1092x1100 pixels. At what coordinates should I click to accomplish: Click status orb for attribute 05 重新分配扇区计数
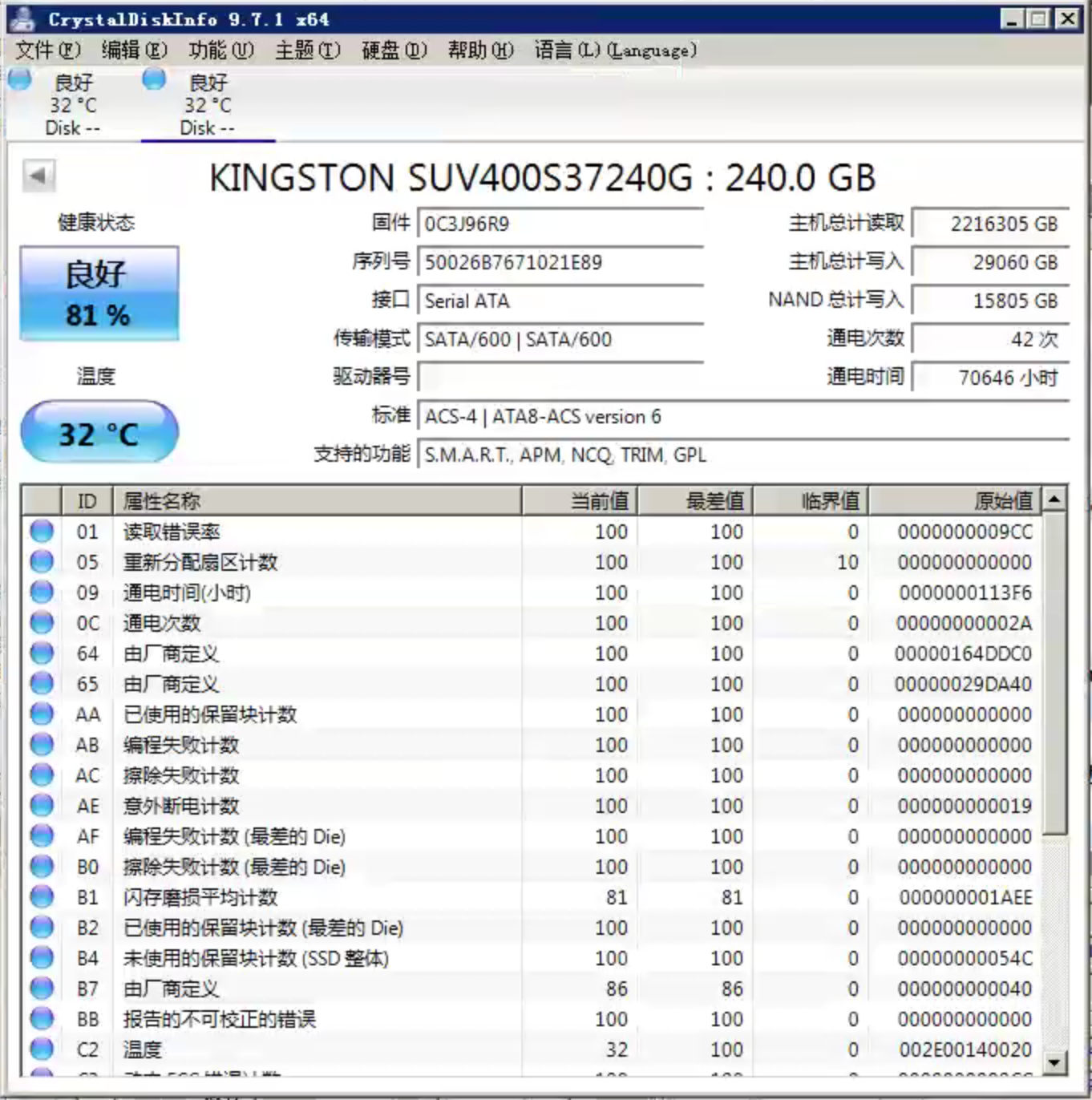[42, 561]
